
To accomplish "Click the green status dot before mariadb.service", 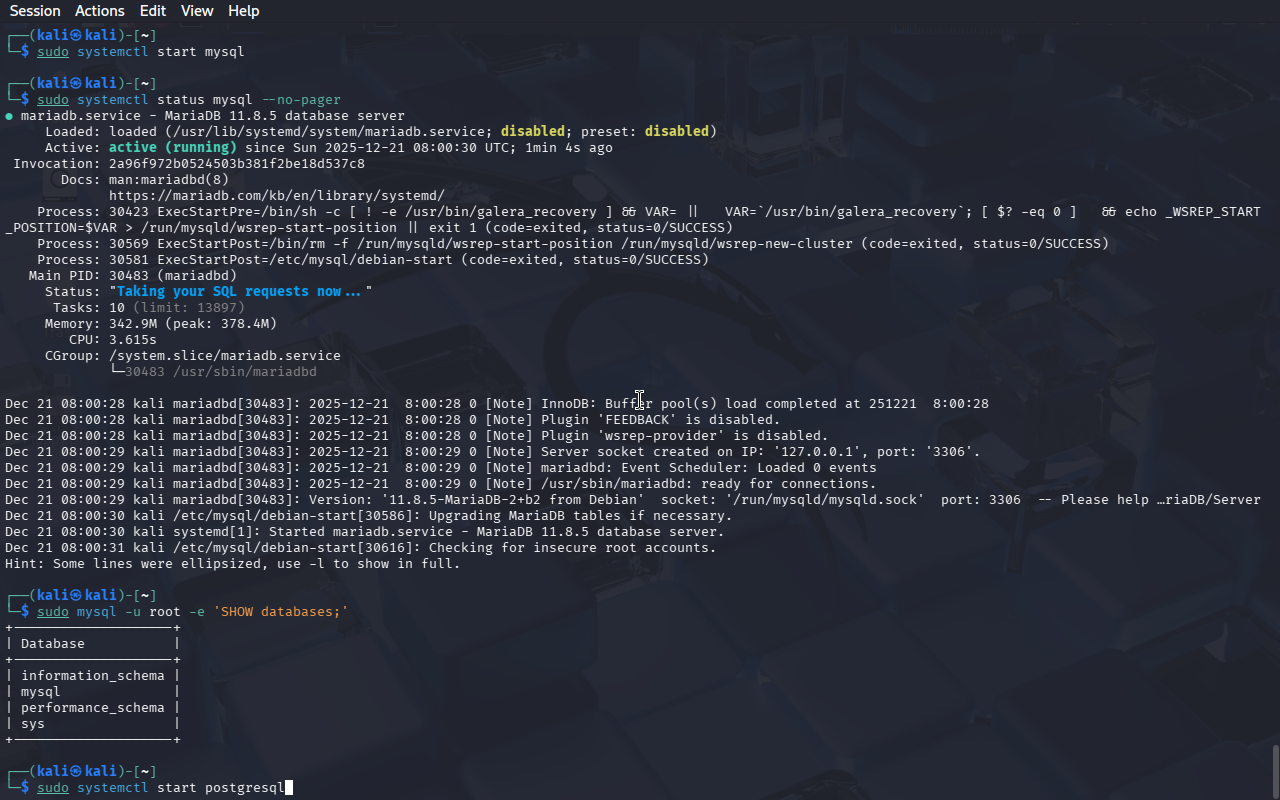I will click(x=9, y=116).
